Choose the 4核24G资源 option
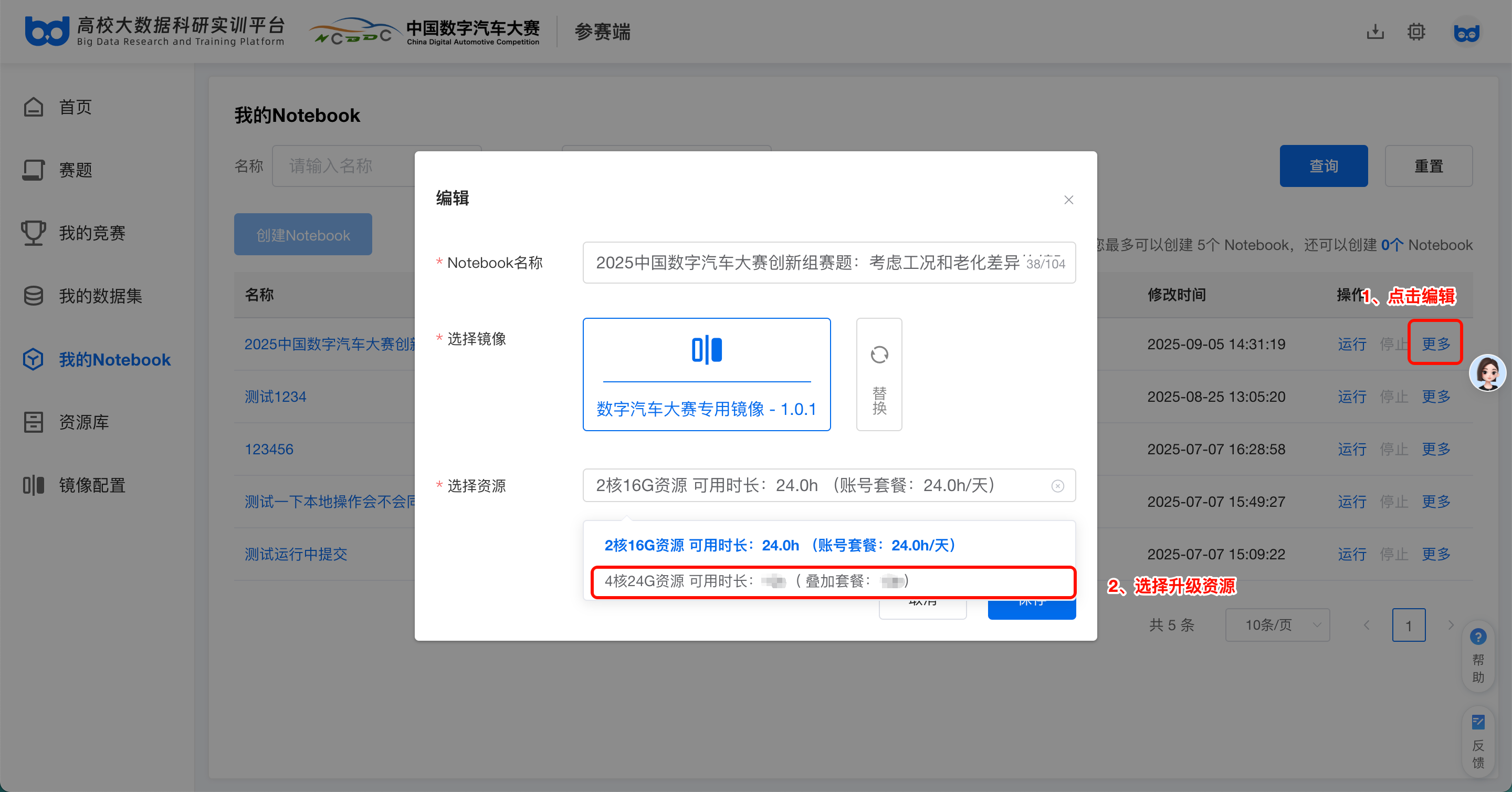 832,581
